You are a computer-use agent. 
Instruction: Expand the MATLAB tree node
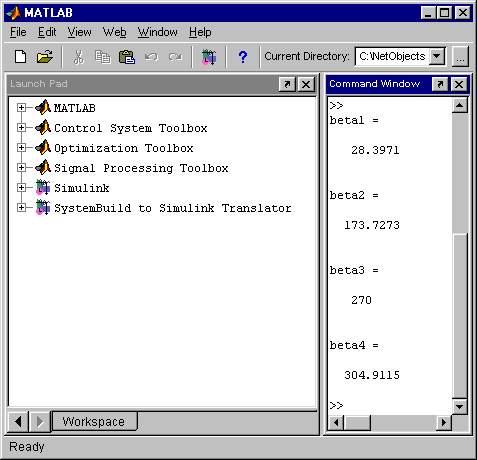pyautogui.click(x=21, y=107)
